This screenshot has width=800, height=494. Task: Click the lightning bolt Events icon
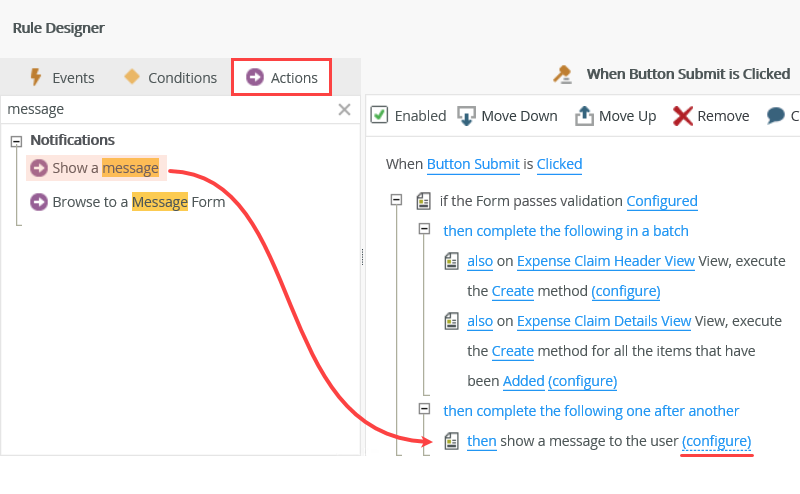click(x=36, y=77)
